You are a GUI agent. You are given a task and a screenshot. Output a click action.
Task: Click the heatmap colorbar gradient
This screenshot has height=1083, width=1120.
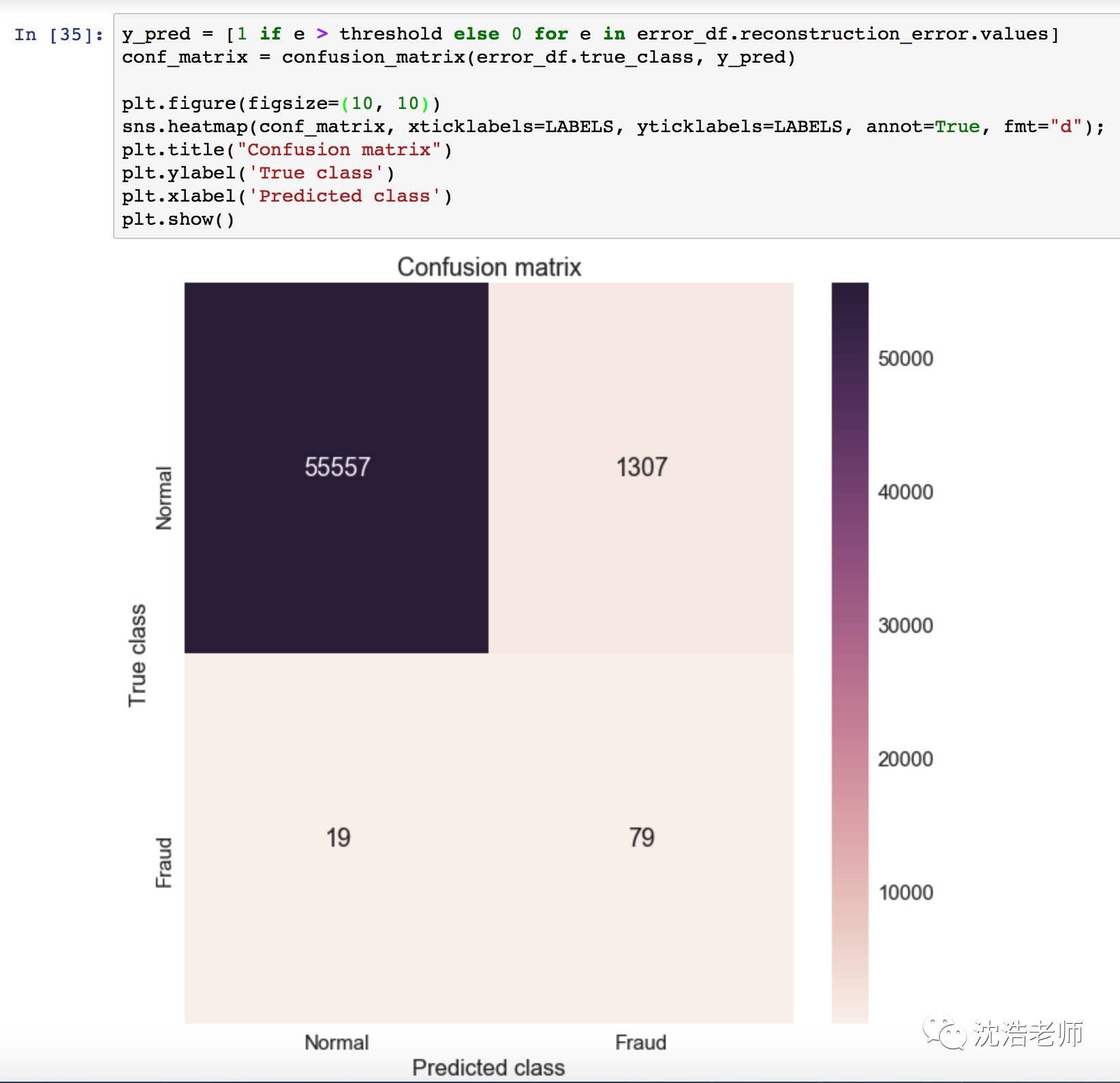(x=850, y=653)
